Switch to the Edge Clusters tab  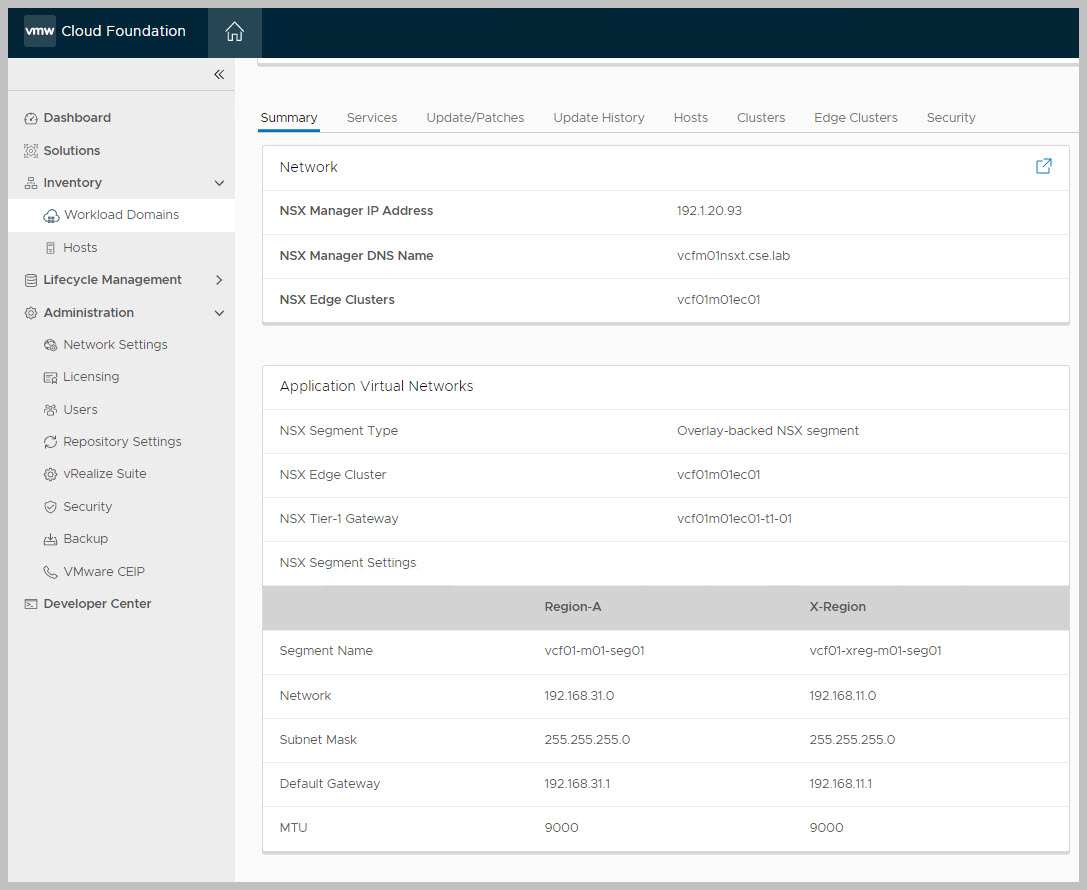(x=855, y=118)
